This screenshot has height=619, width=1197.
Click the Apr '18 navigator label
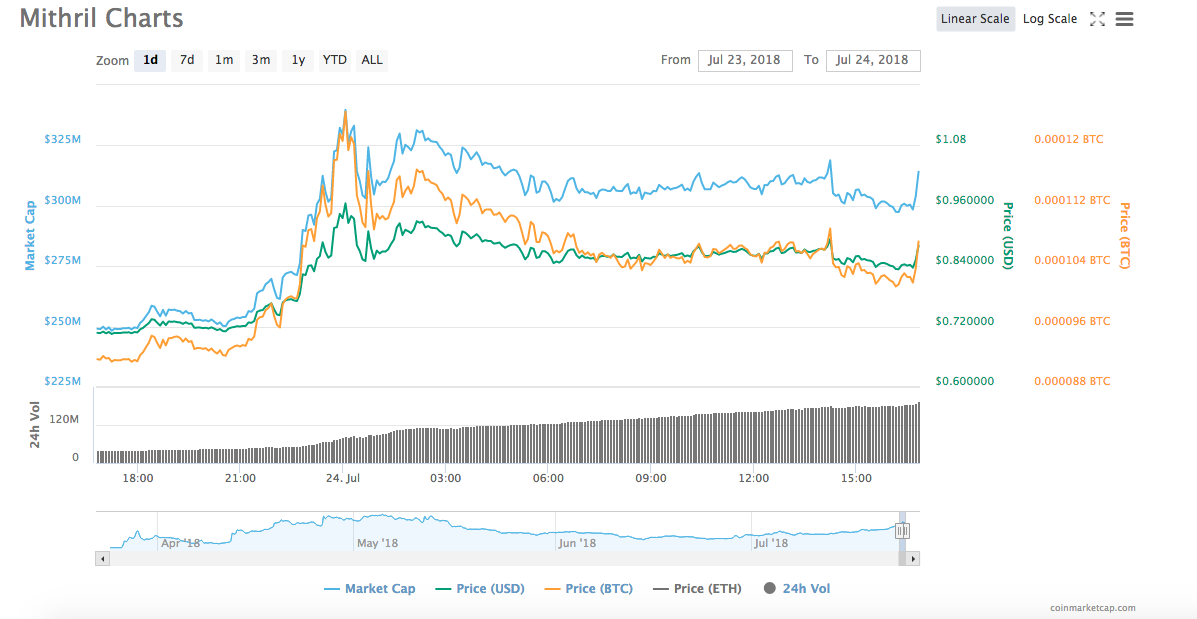pyautogui.click(x=181, y=543)
